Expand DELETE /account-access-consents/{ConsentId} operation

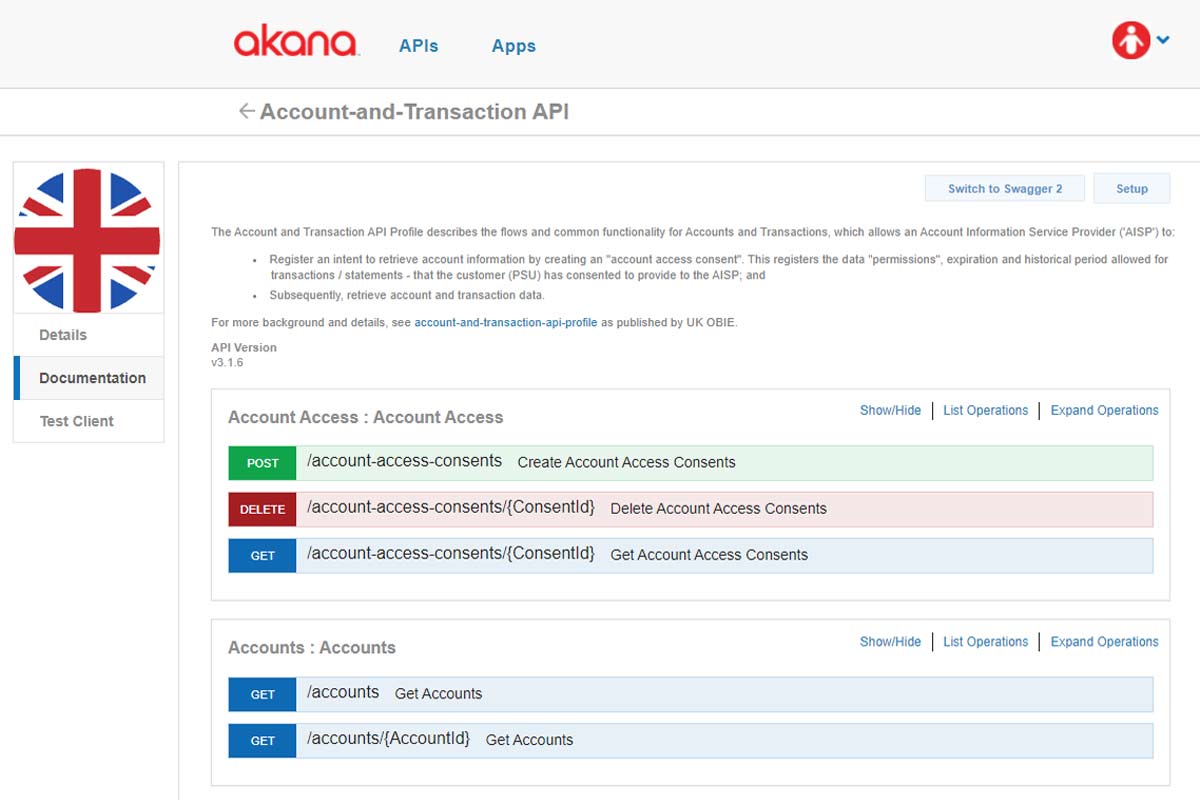pos(690,509)
